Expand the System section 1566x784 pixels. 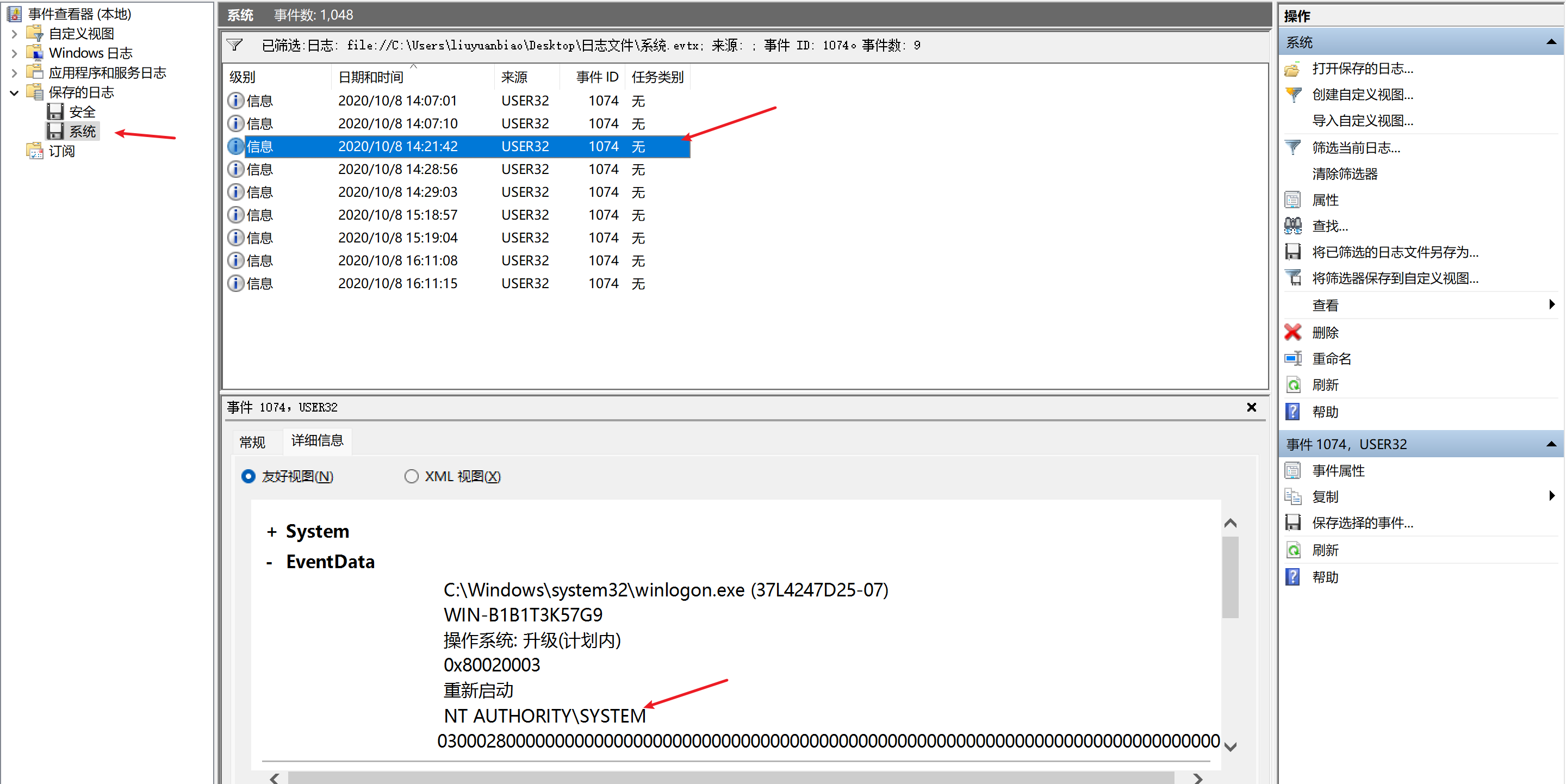click(x=271, y=532)
